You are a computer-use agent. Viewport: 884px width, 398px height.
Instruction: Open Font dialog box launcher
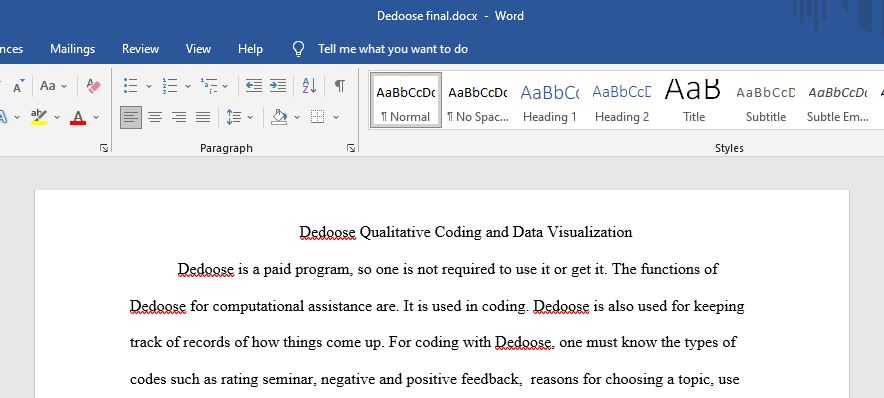[104, 148]
